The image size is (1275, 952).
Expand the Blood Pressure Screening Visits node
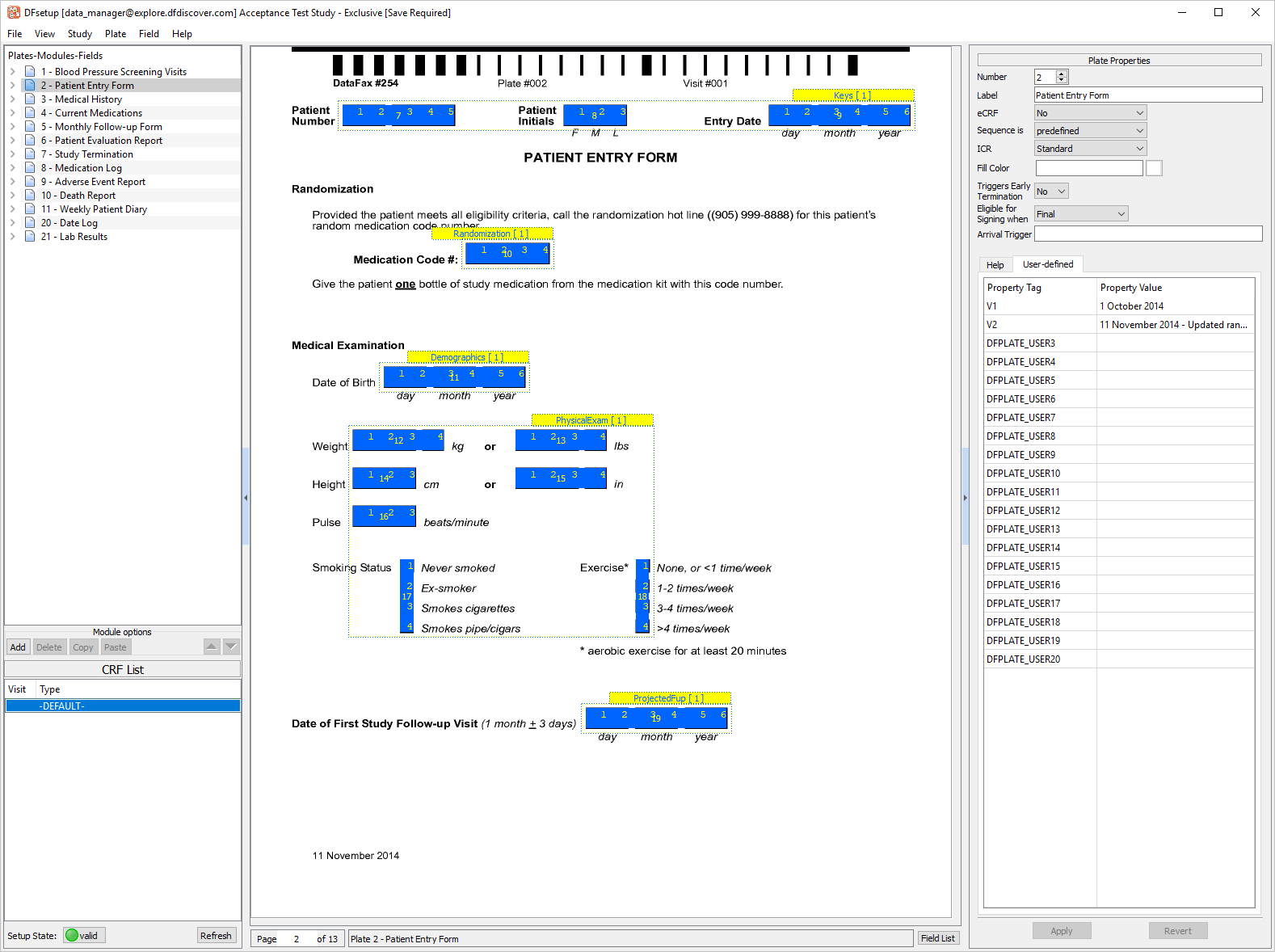click(x=13, y=72)
